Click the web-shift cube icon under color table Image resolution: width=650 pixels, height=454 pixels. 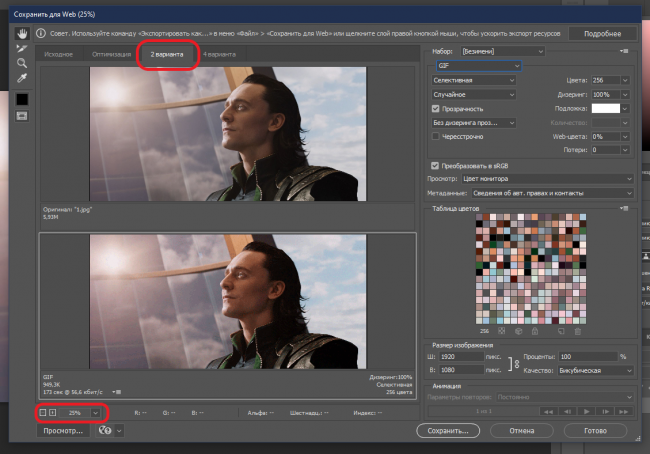[x=518, y=331]
